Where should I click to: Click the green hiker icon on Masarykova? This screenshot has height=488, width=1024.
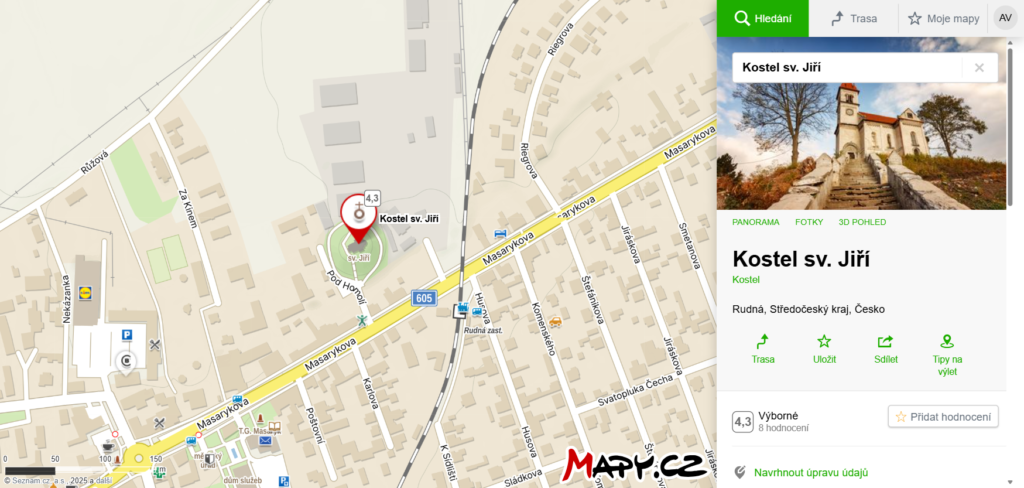pyautogui.click(x=362, y=320)
